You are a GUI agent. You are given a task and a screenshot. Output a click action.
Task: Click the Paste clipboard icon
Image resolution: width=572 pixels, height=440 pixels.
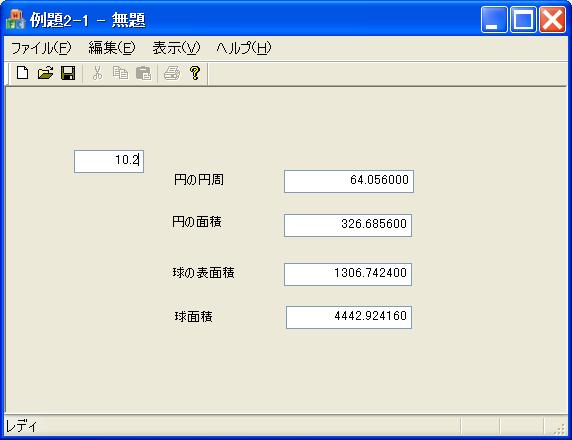pyautogui.click(x=143, y=73)
